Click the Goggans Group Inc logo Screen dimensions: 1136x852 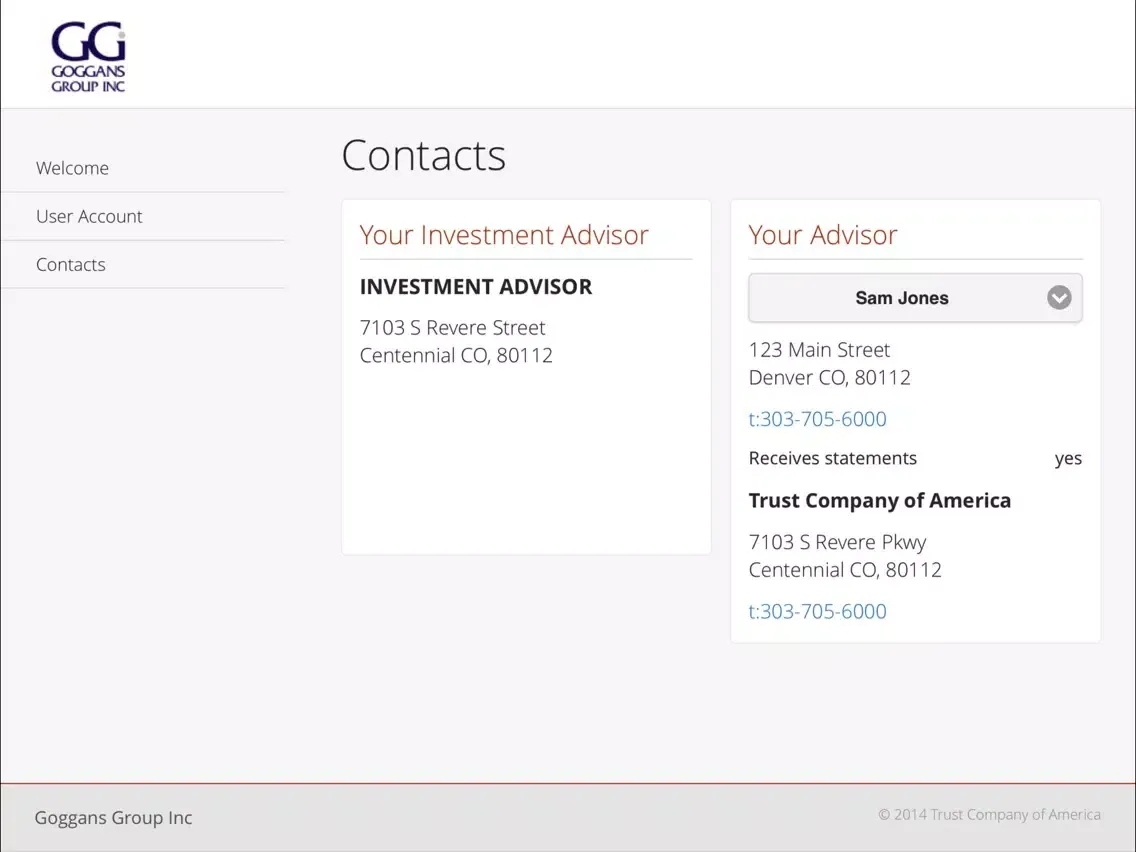(x=88, y=58)
